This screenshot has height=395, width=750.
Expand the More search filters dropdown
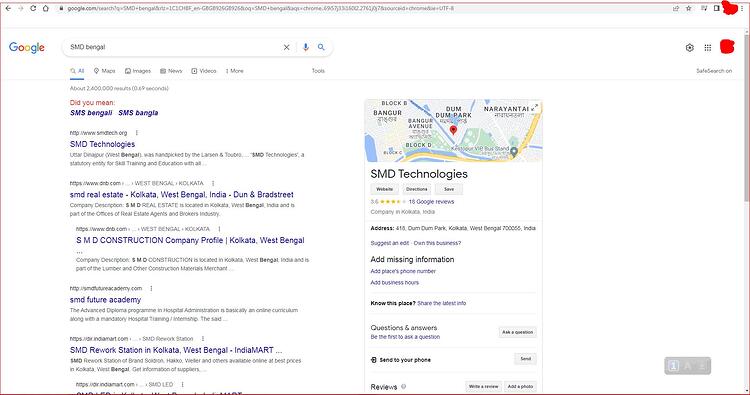[x=234, y=71]
